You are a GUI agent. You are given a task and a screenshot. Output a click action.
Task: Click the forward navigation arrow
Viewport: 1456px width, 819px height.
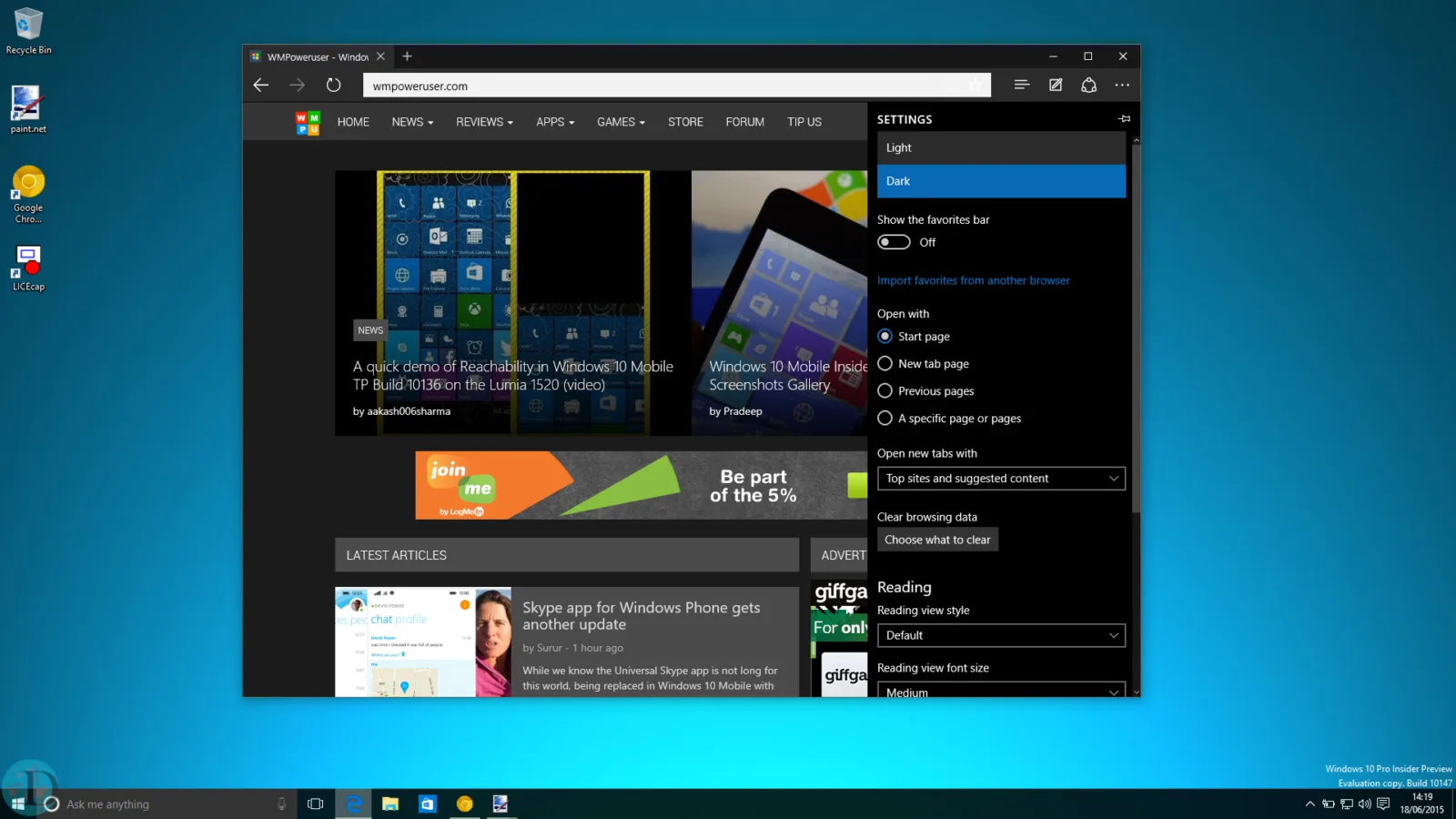(x=298, y=86)
